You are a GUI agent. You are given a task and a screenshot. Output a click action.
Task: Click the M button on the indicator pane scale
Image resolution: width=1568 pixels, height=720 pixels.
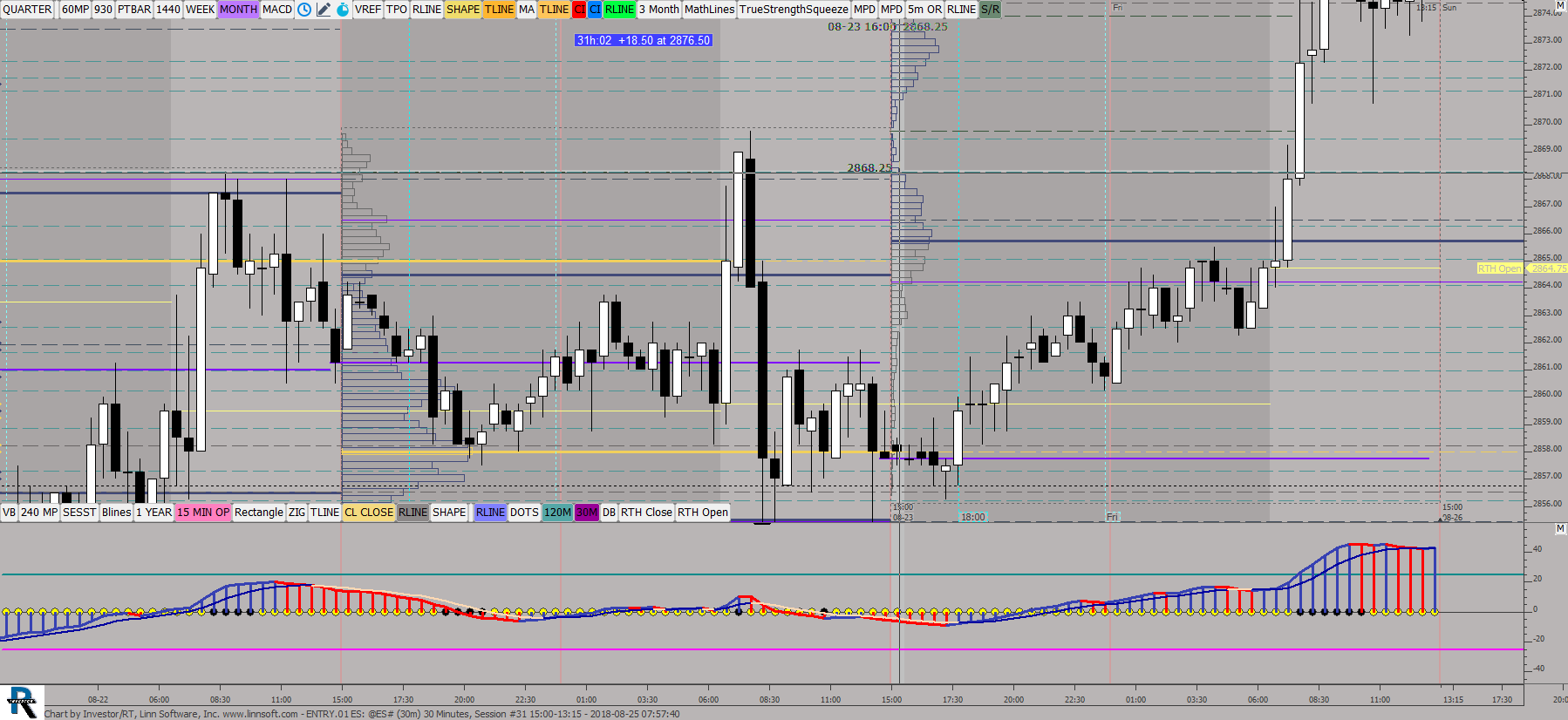pyautogui.click(x=1560, y=528)
